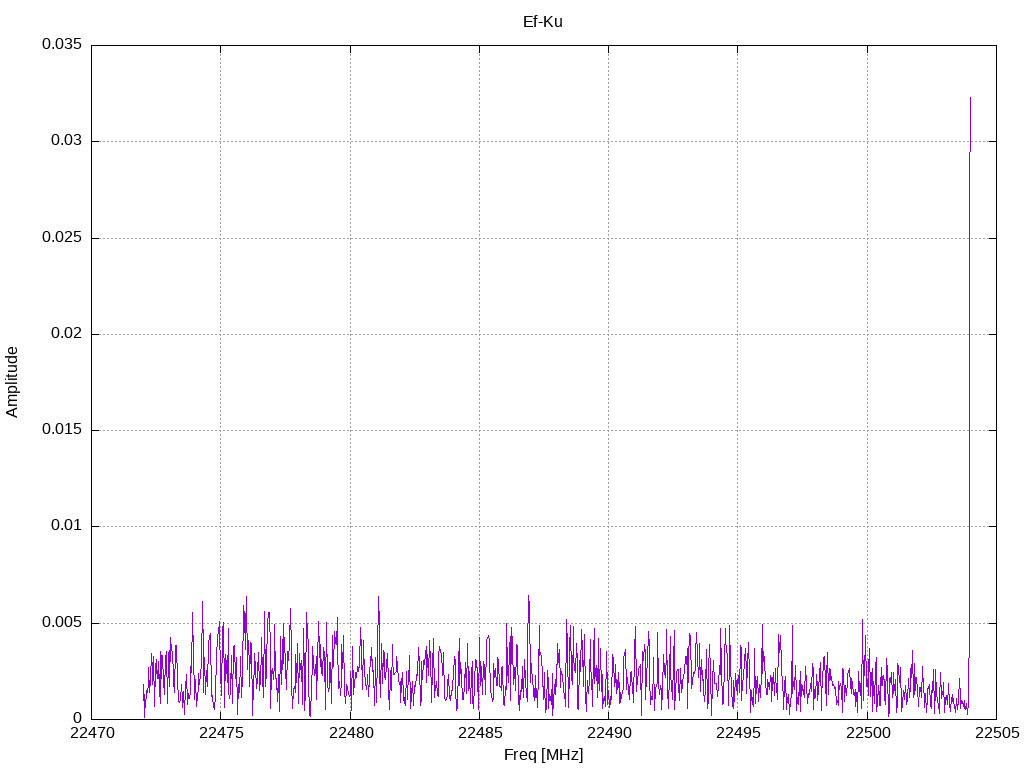Click the 22495 x-axis tick label
Screen dimensions: 1024x768
(x=739, y=733)
